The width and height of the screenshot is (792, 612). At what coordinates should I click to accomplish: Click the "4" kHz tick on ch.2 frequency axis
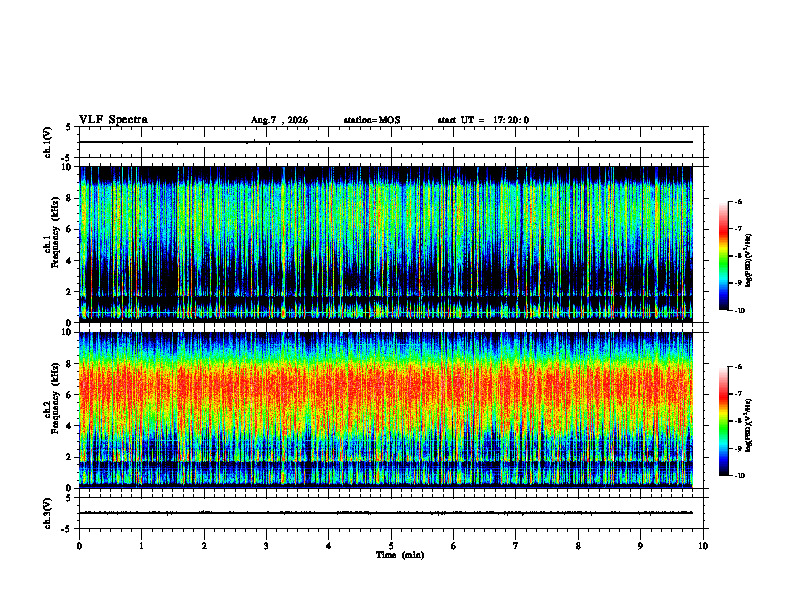70,426
